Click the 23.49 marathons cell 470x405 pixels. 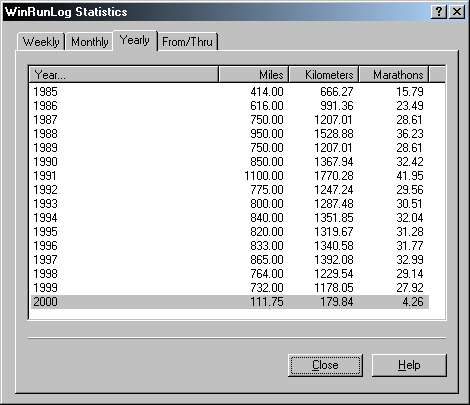point(410,106)
